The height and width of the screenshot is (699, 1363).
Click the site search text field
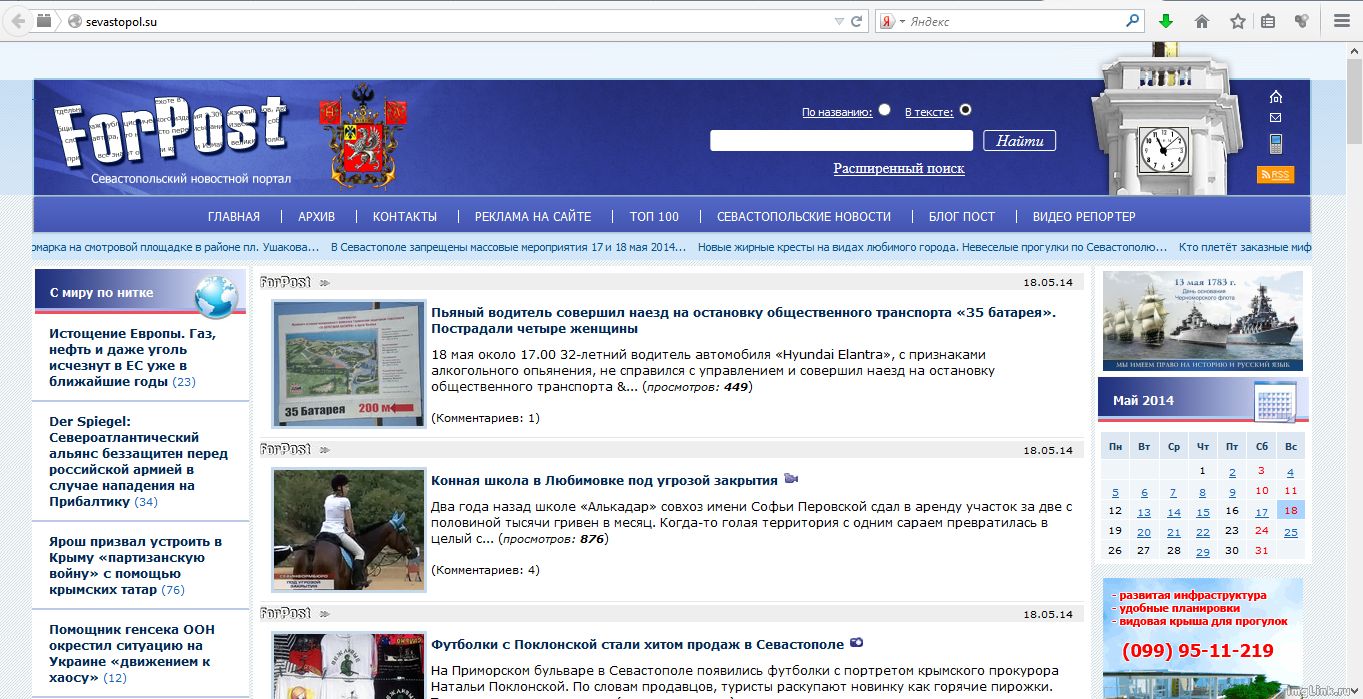click(x=841, y=140)
